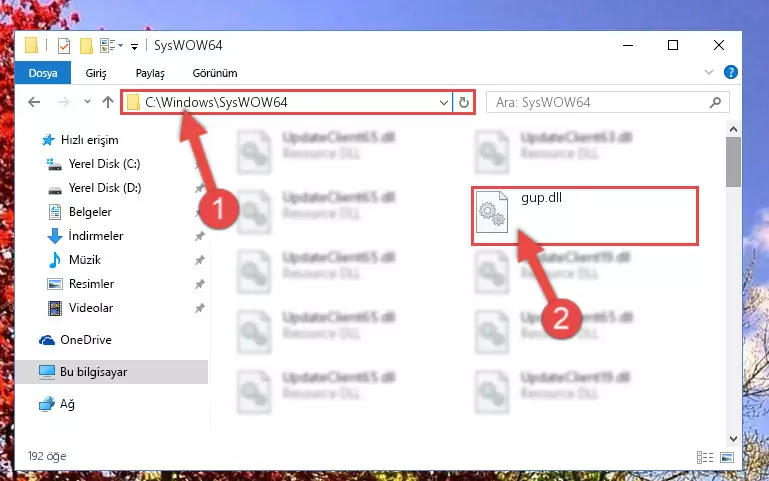Click the gup.dll gear file icon
Image resolution: width=769 pixels, height=481 pixels.
[492, 212]
